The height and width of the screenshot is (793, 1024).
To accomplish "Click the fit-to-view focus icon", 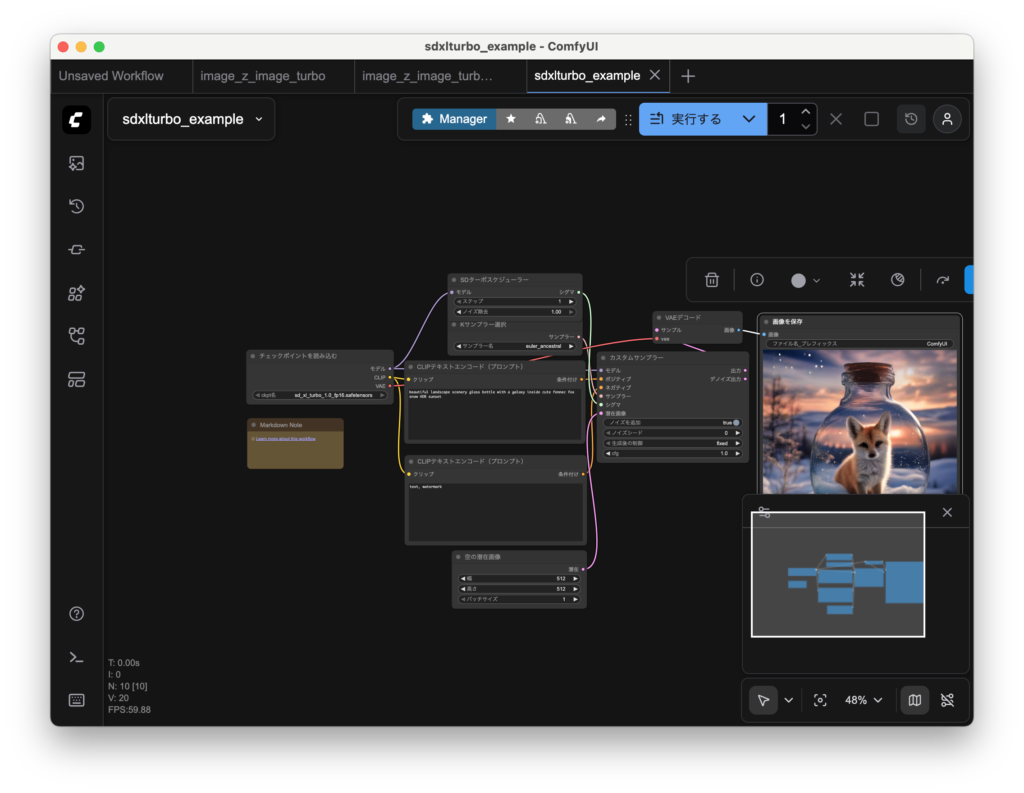I will [820, 700].
